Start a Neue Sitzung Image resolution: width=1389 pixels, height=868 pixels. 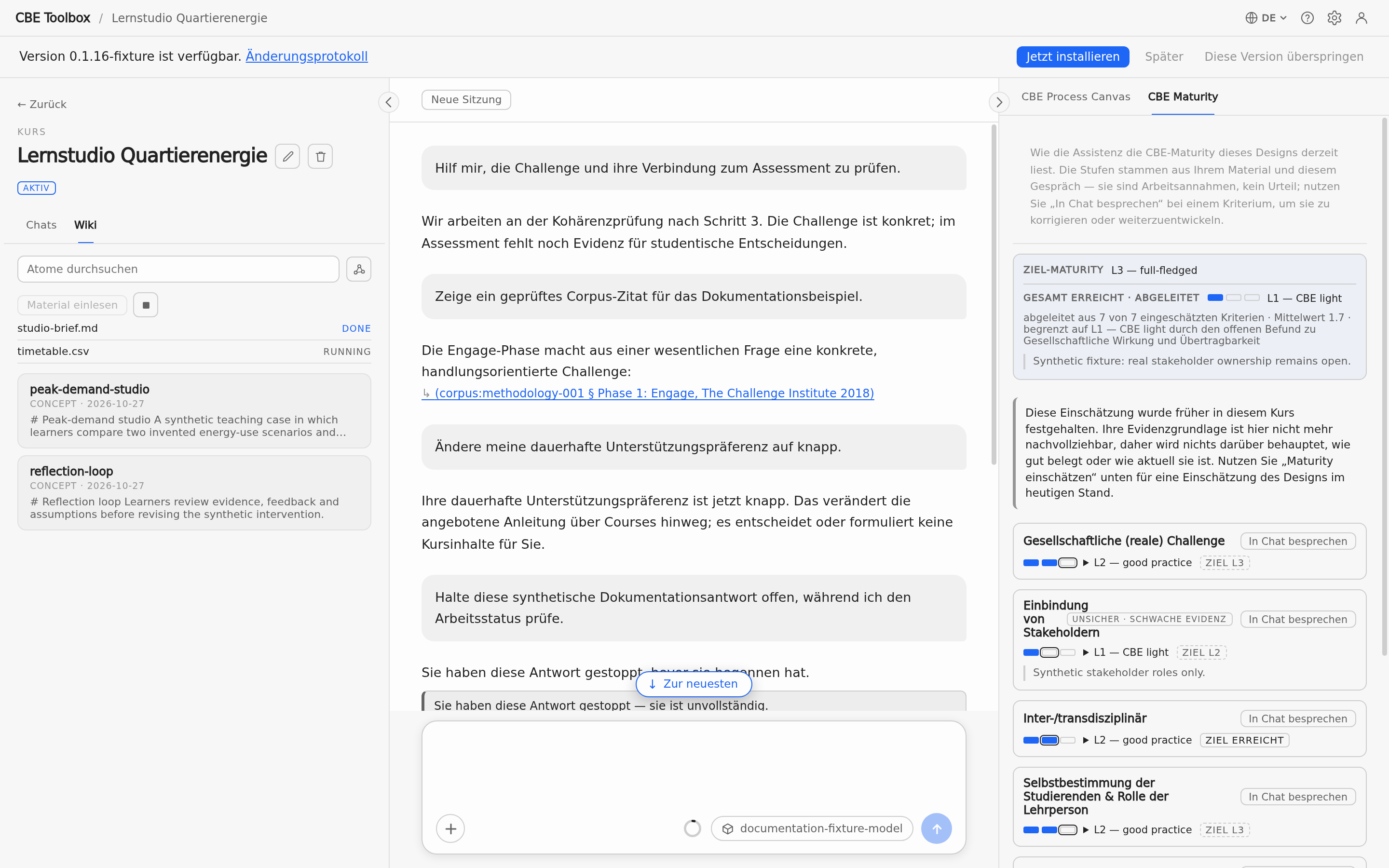click(466, 100)
